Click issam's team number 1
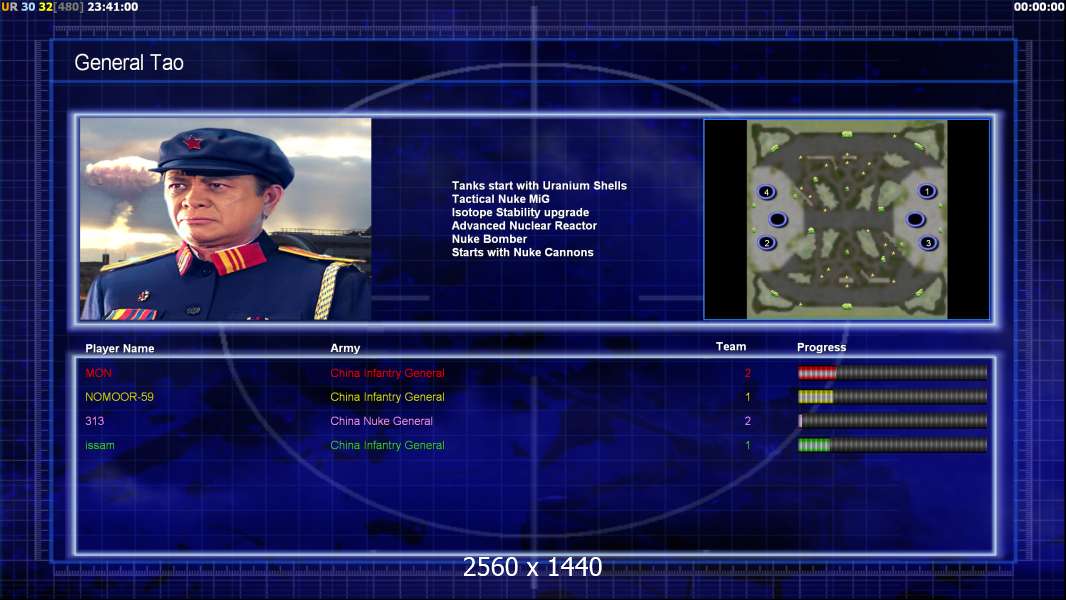The width and height of the screenshot is (1066, 600). (748, 446)
